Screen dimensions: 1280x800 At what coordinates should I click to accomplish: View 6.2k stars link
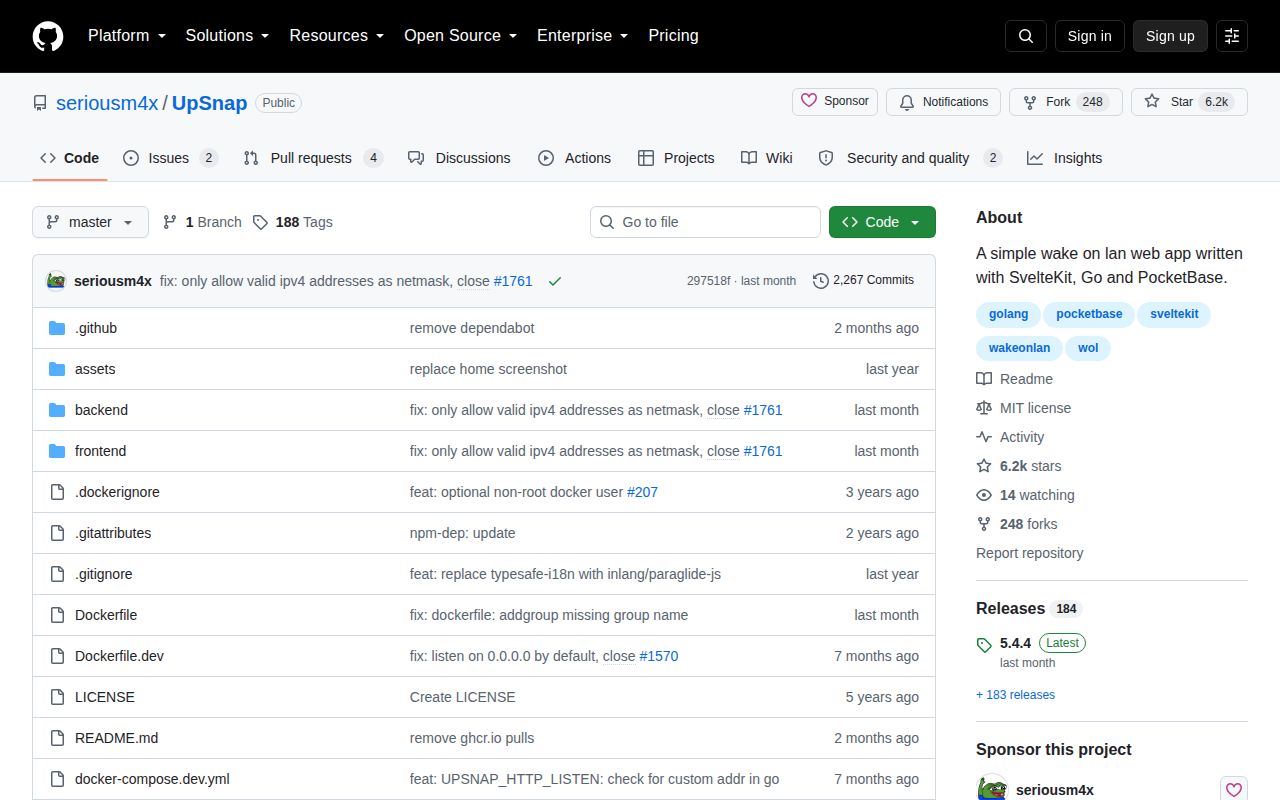coord(1019,466)
